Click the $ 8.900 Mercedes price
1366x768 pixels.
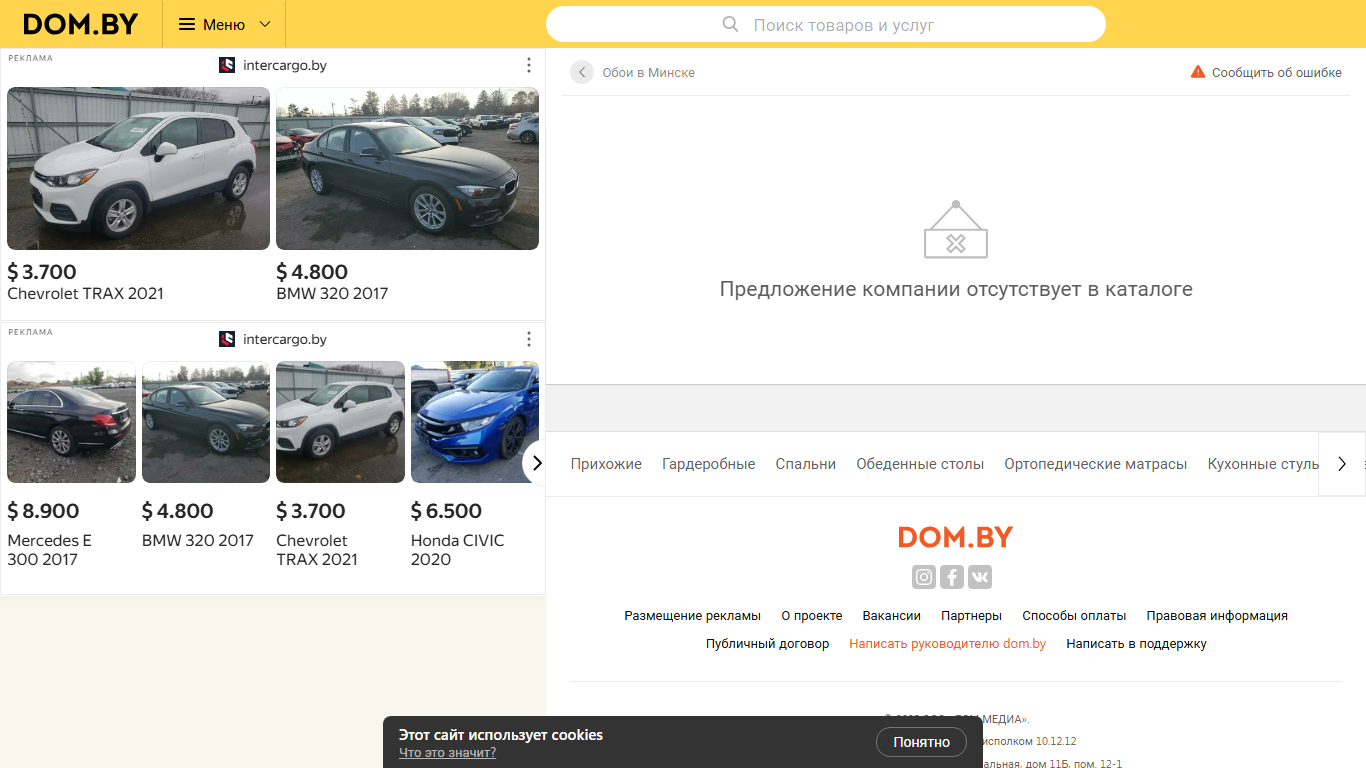point(43,511)
